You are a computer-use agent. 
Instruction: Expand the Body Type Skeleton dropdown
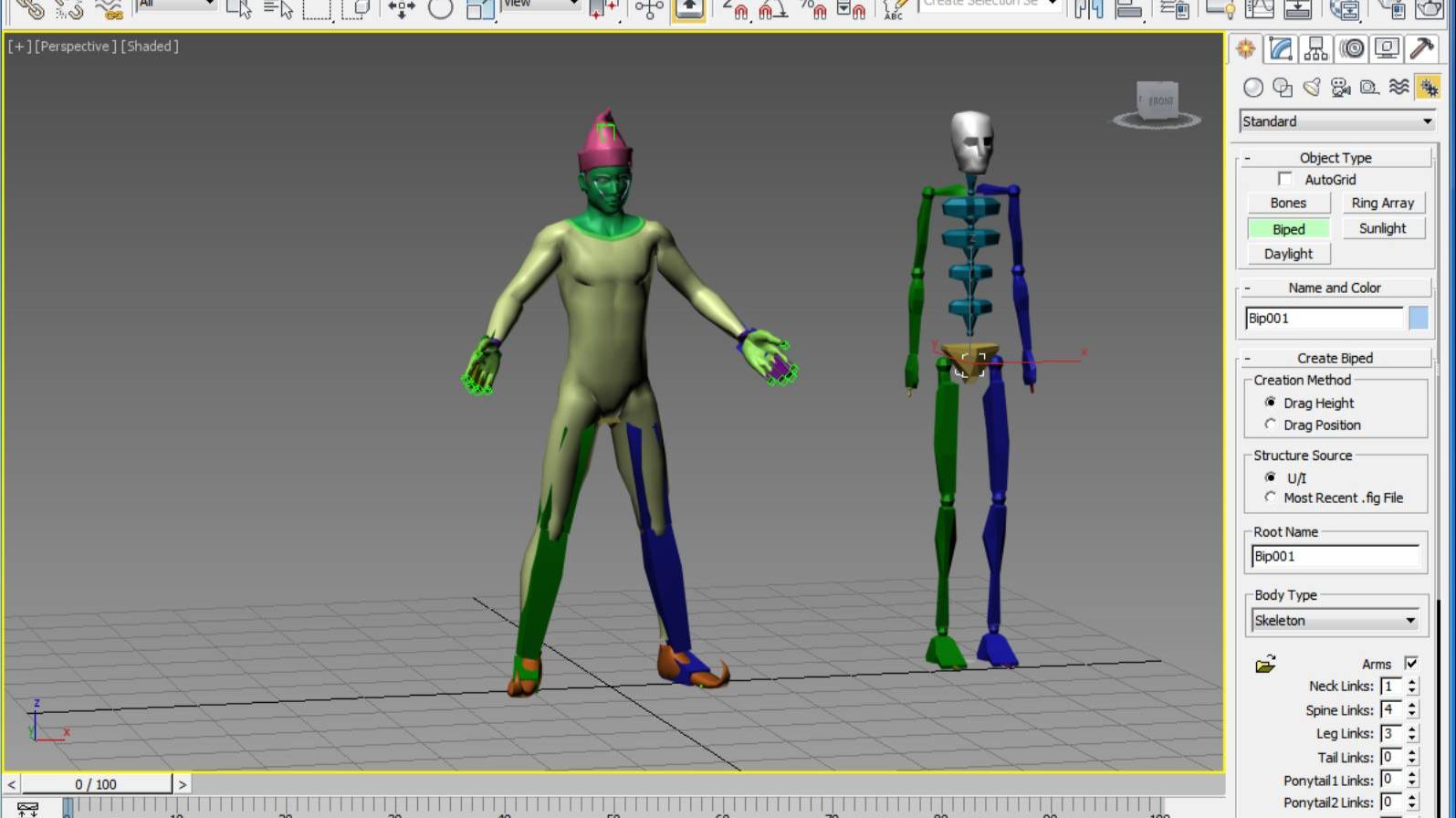click(1335, 621)
